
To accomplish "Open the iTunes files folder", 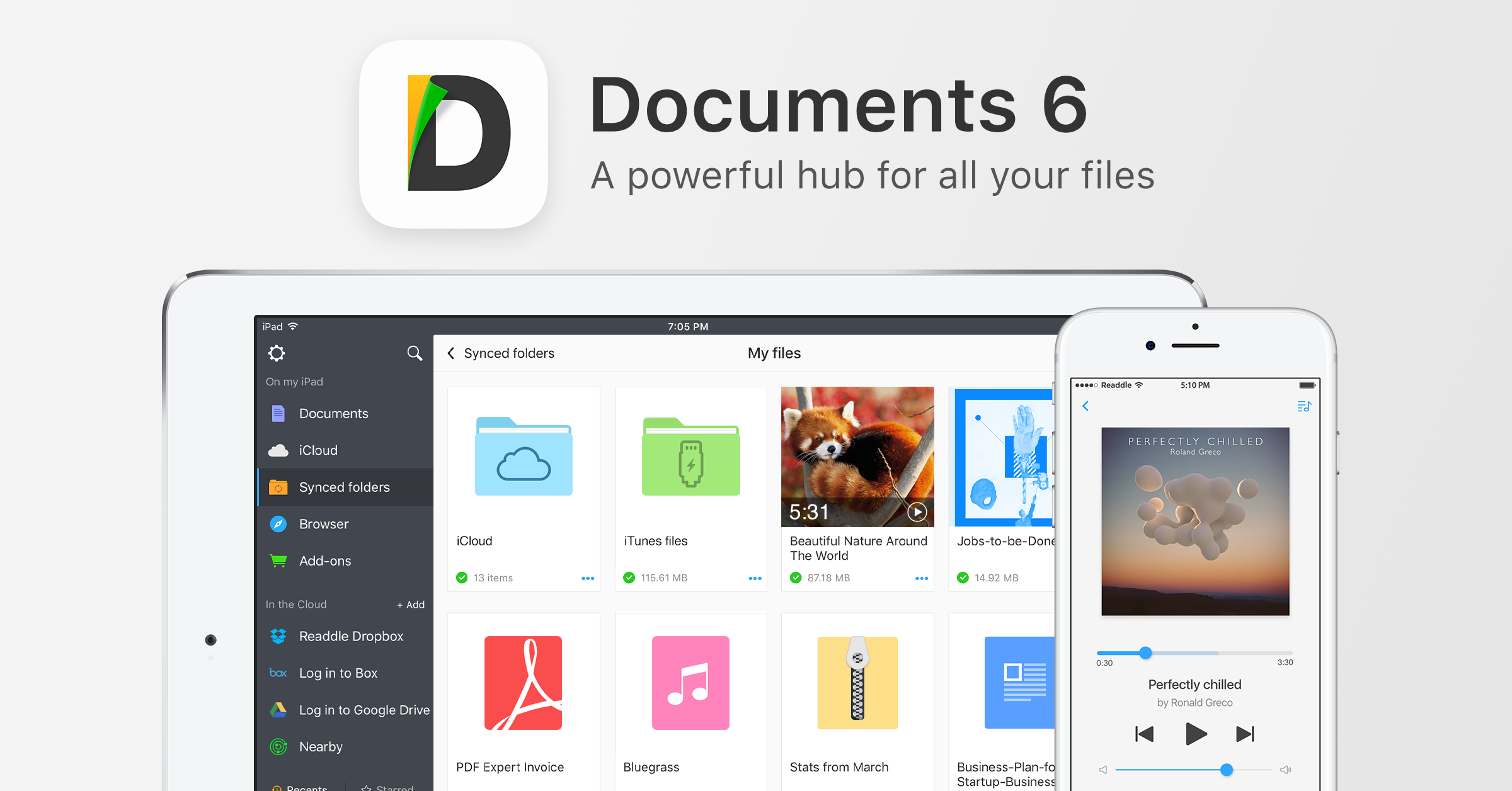I will point(690,457).
